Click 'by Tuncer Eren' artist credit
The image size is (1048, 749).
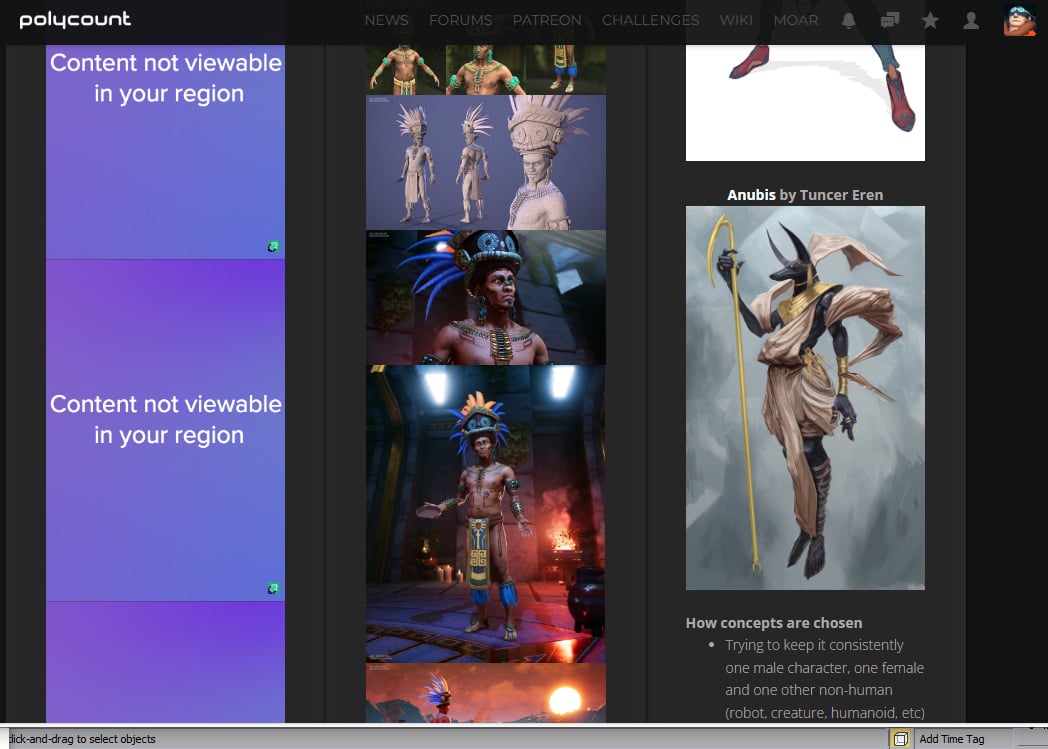pos(831,195)
